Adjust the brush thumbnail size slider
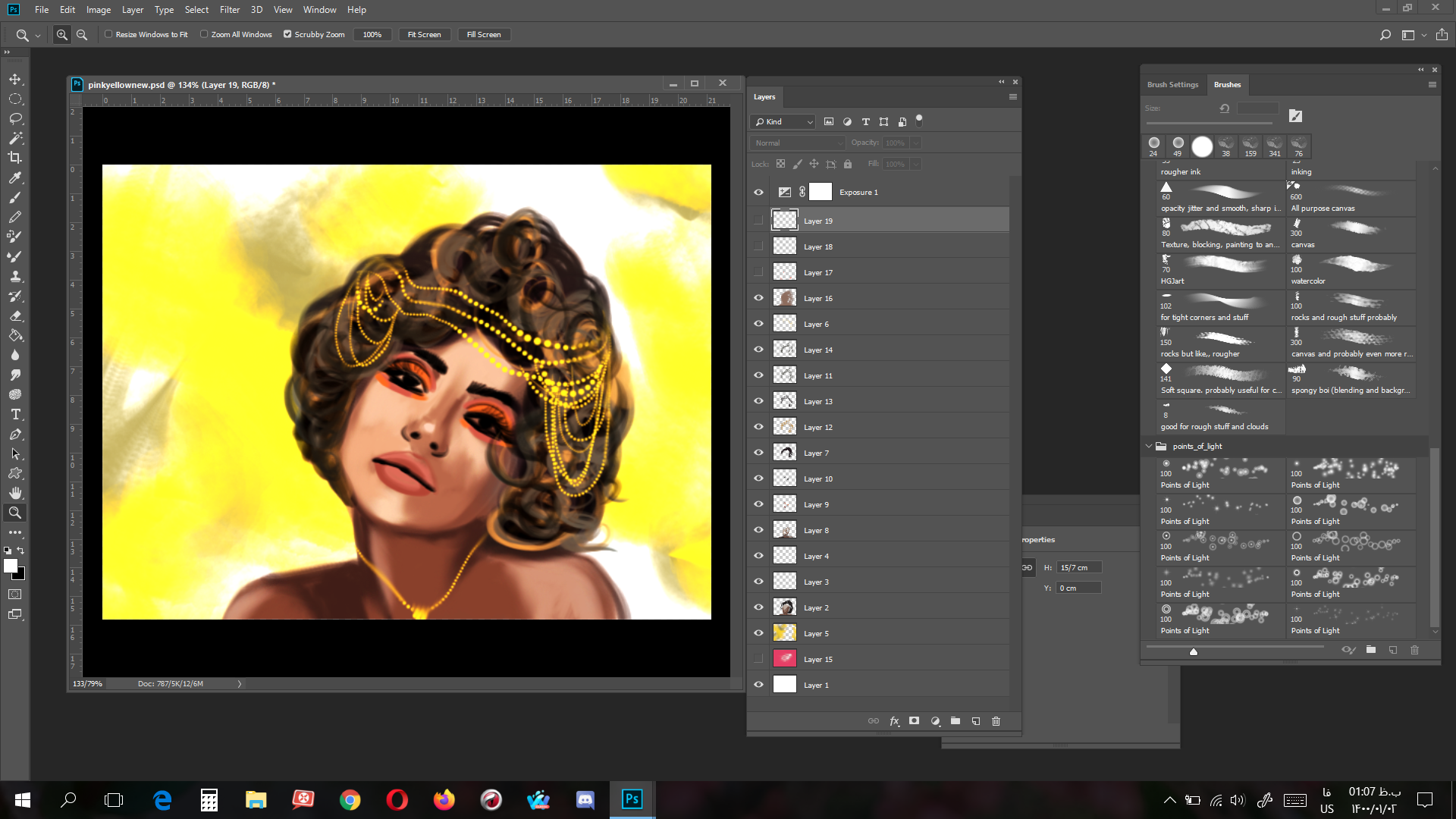Screen dimensions: 1456x819 [x=1194, y=651]
